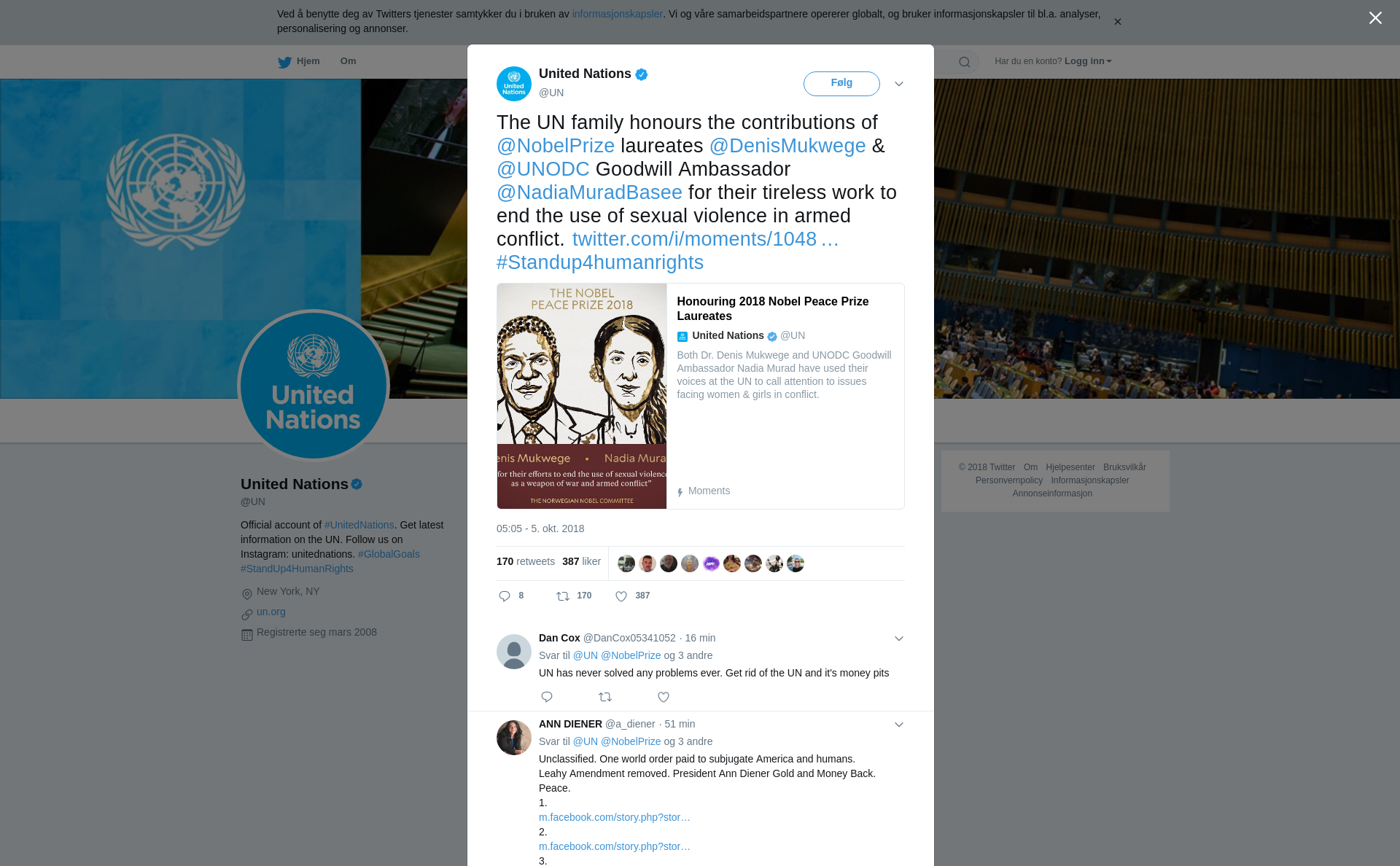The width and height of the screenshot is (1400, 866).
Task: Close the tweet overlay with the X
Action: point(1375,18)
